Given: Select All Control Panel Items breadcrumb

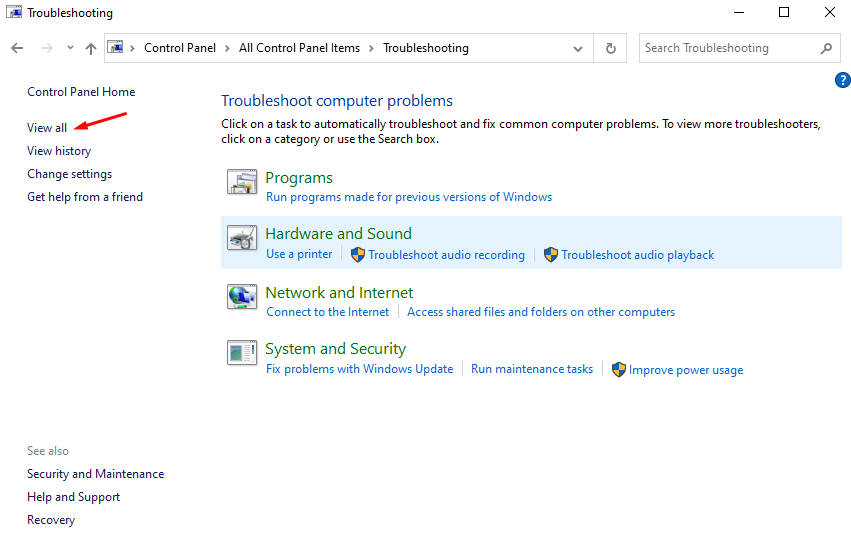Looking at the screenshot, I should [x=299, y=48].
